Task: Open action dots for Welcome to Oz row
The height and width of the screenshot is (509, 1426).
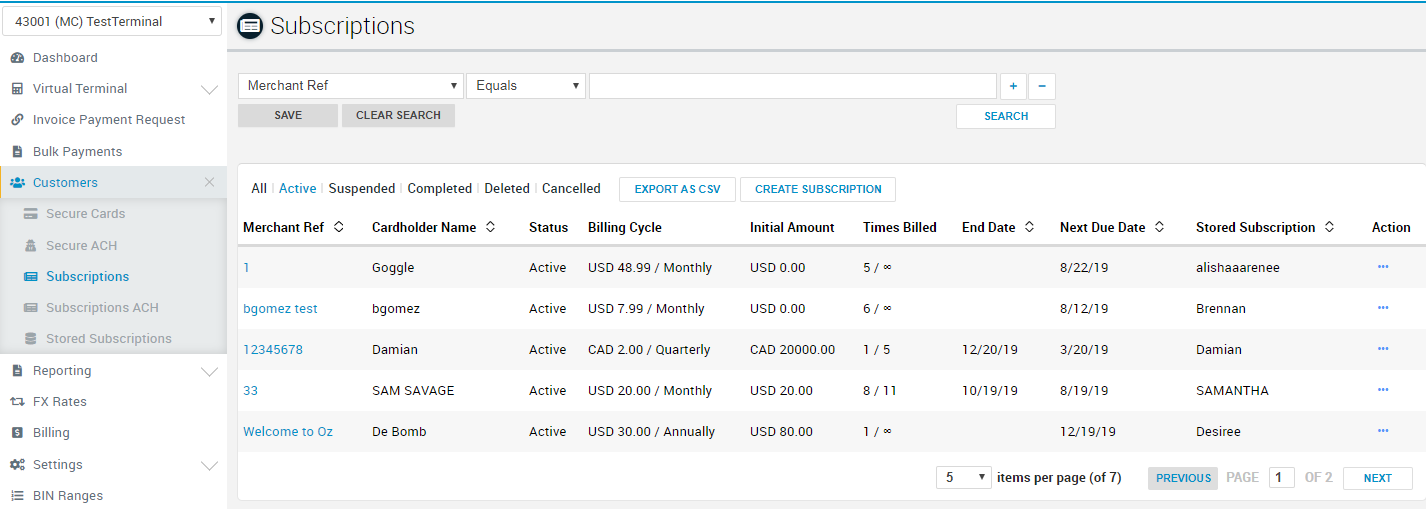Action: 1383,431
